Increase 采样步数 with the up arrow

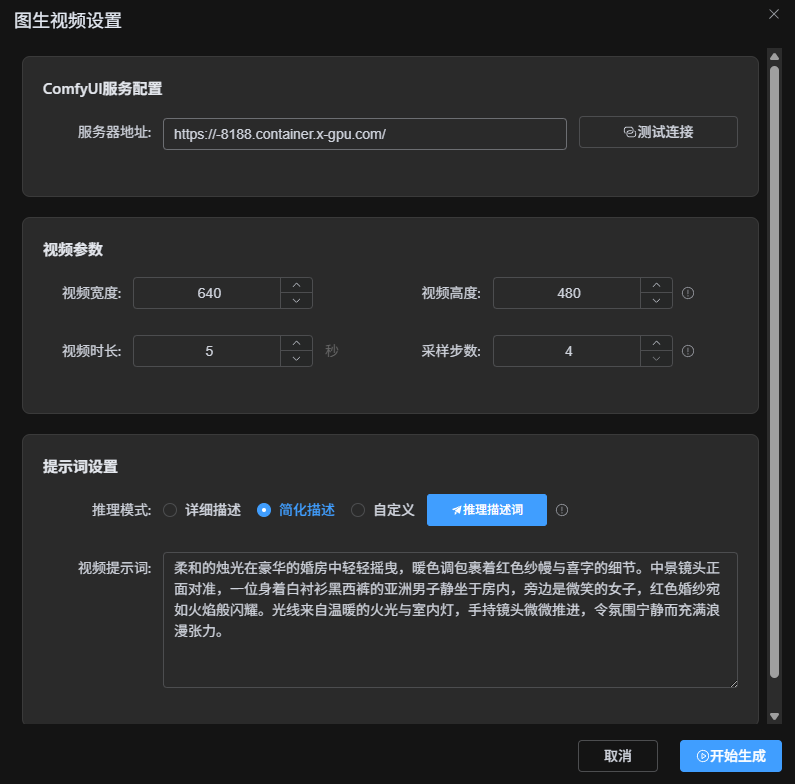(656, 343)
